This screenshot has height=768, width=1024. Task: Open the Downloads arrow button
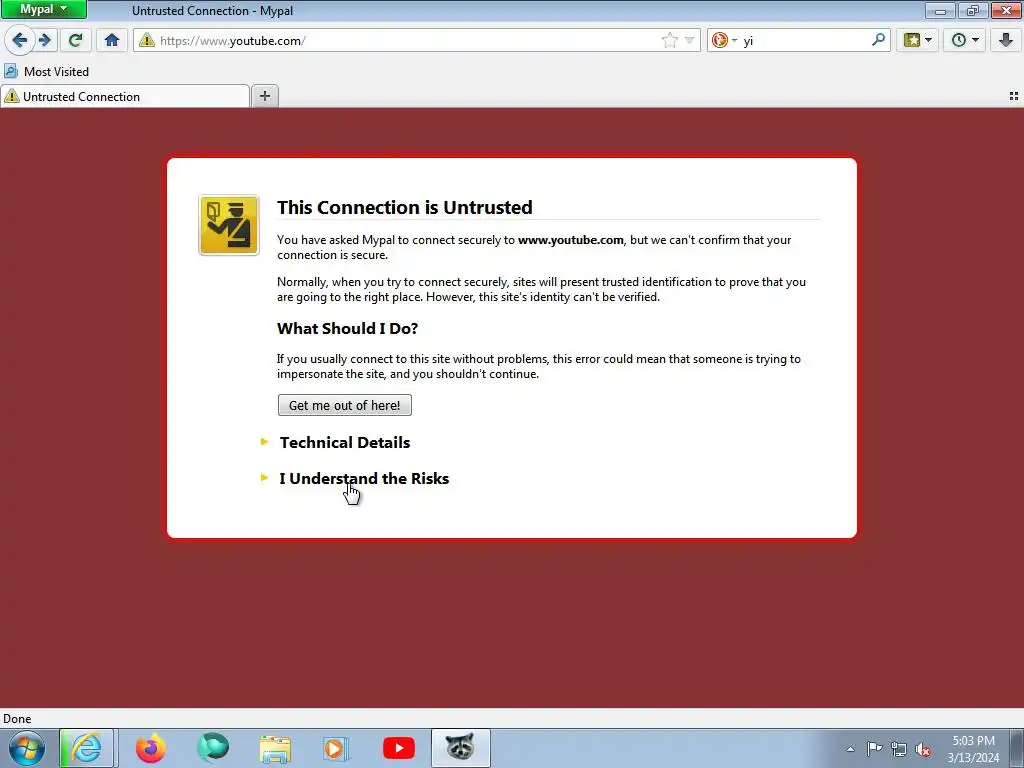click(1006, 40)
